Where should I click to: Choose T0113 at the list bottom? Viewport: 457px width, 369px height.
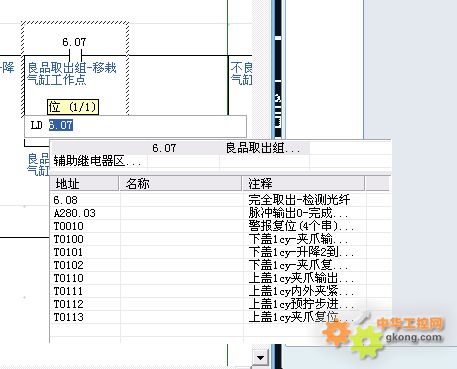[x=220, y=317]
